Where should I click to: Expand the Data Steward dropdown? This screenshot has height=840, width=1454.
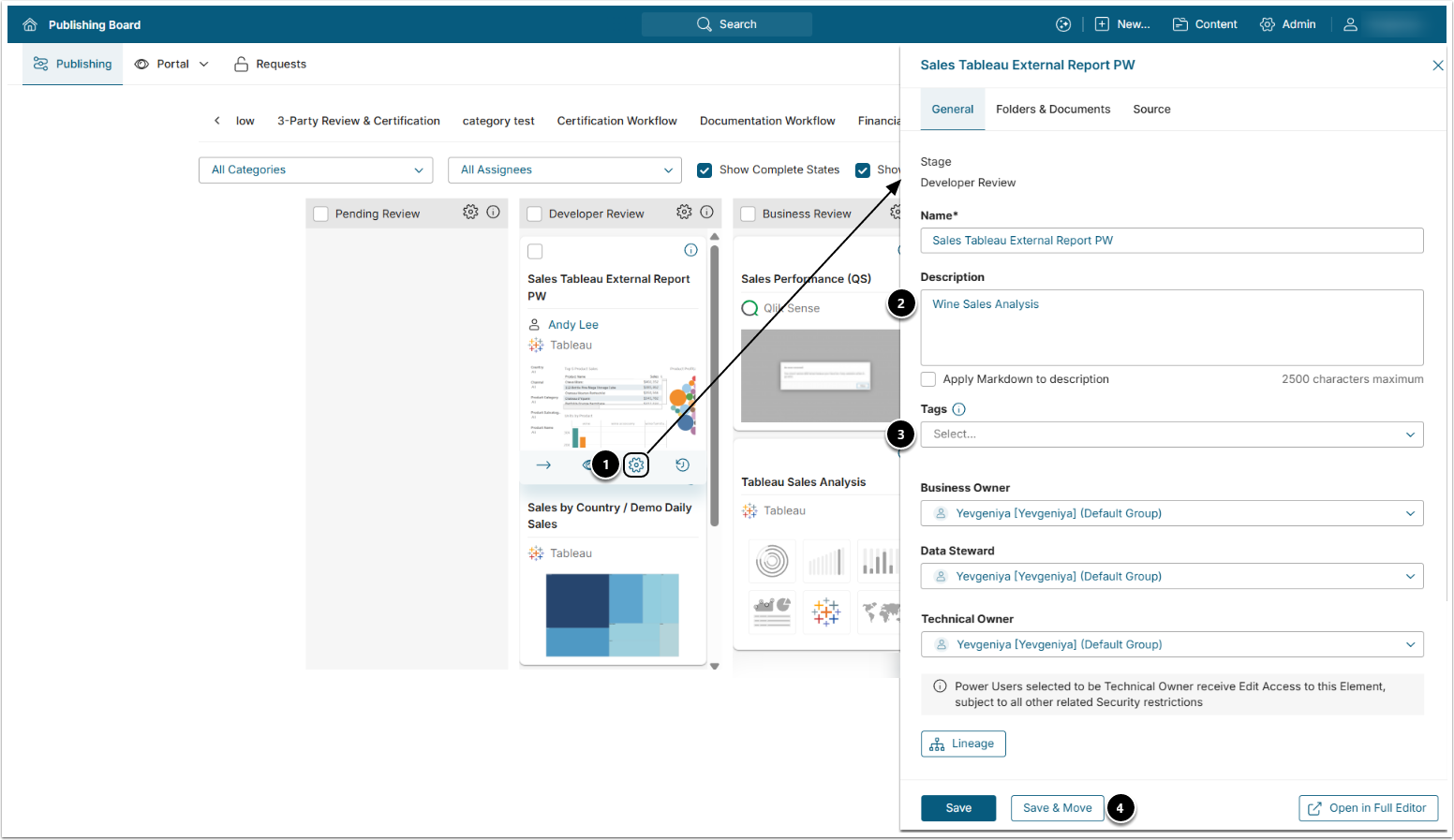point(1172,576)
